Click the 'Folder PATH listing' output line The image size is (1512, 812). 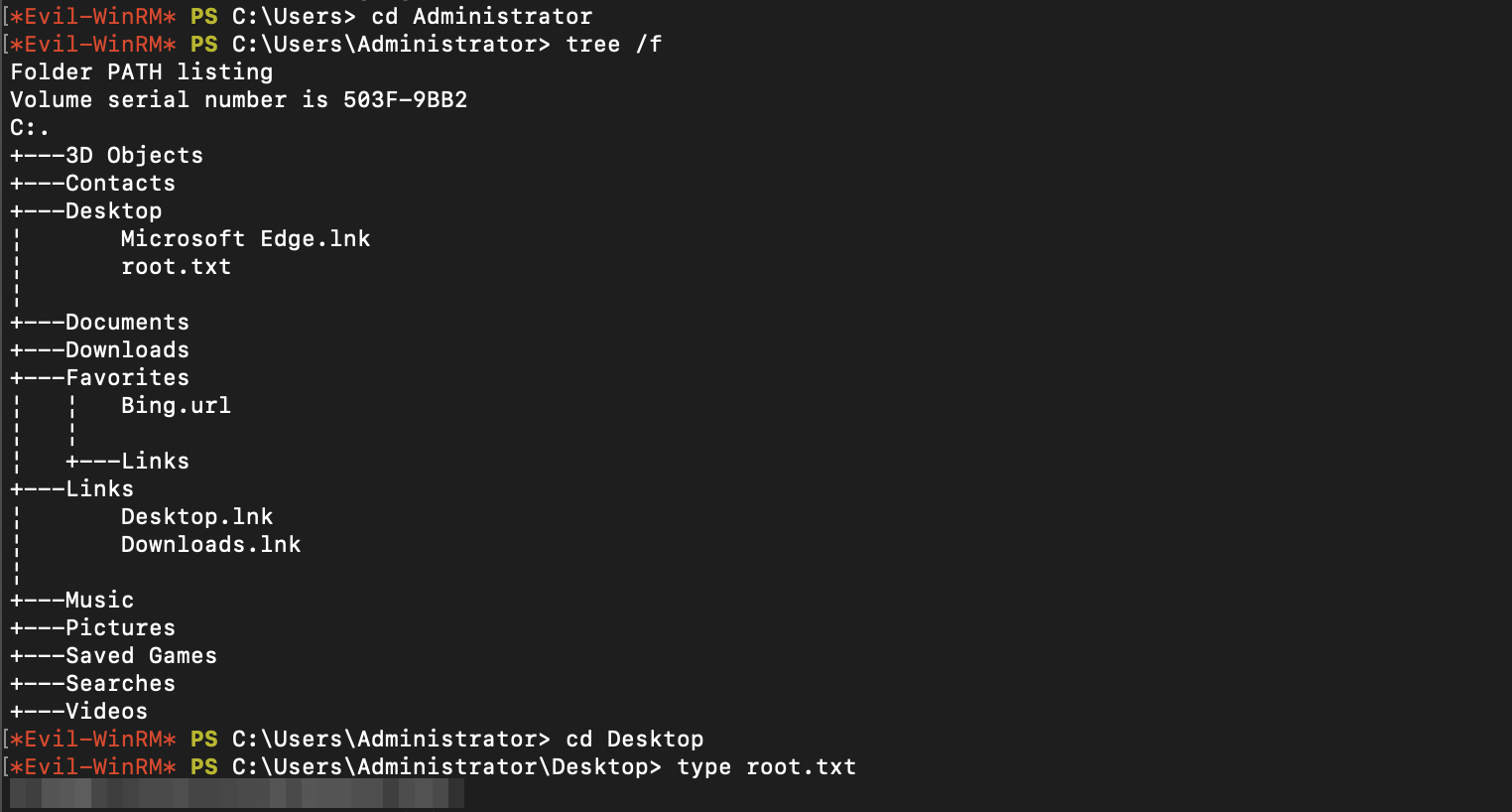click(x=141, y=72)
